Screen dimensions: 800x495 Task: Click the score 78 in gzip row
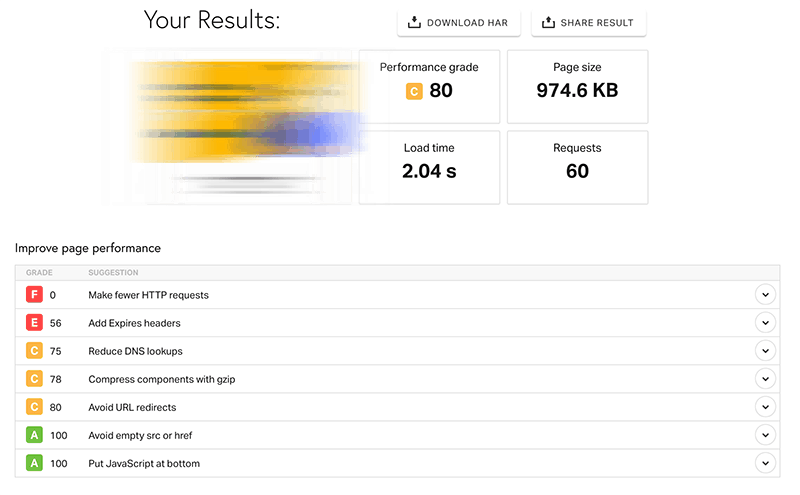click(x=56, y=379)
